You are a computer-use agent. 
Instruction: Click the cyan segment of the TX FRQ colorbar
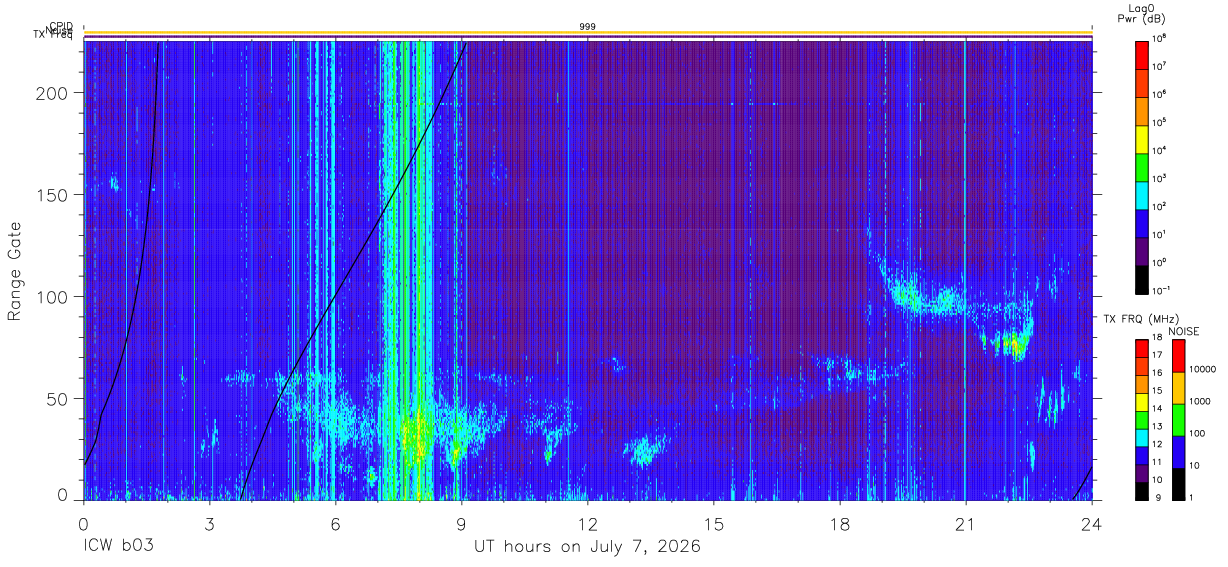1141,438
